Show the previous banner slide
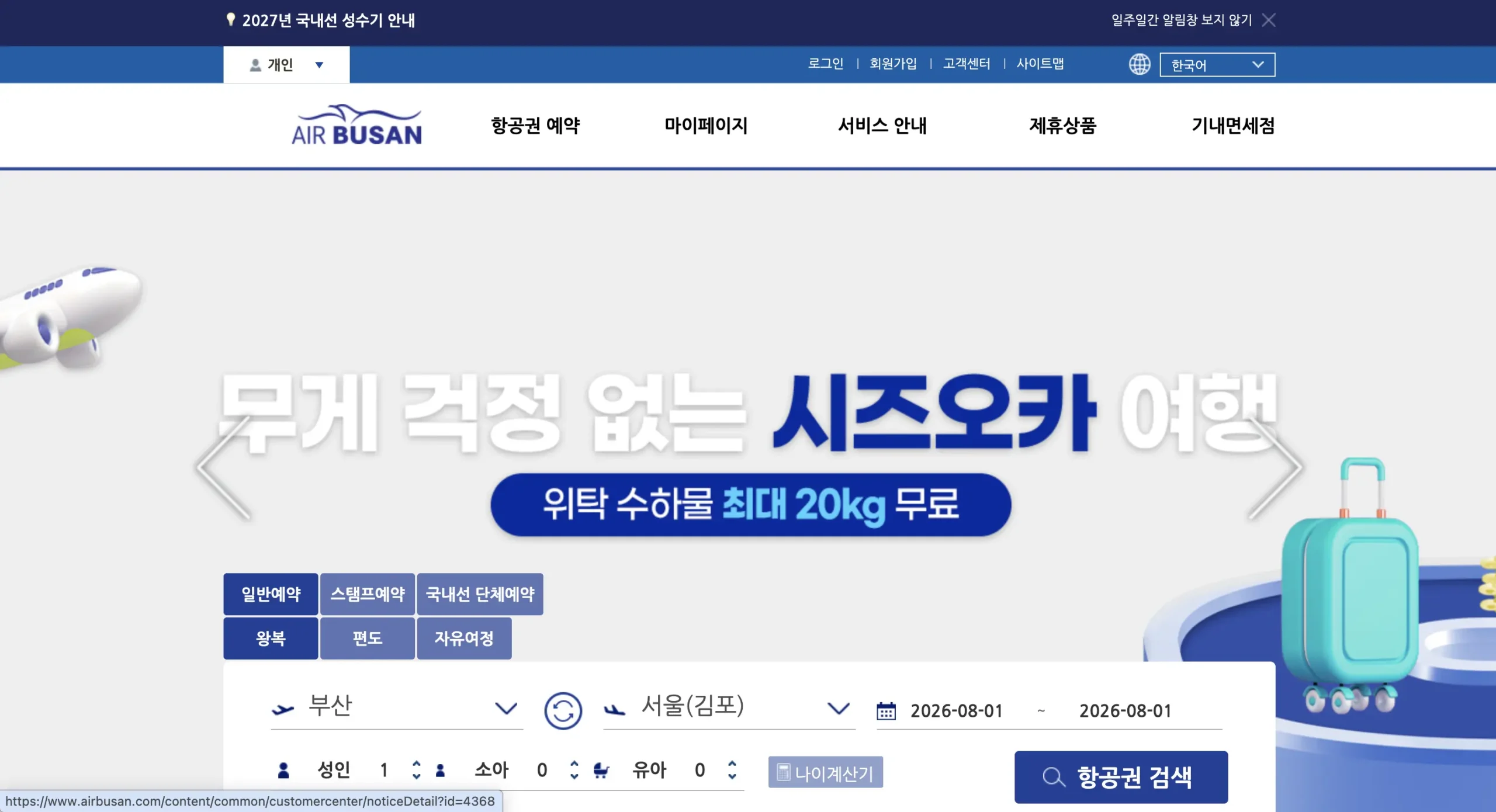 (224, 467)
